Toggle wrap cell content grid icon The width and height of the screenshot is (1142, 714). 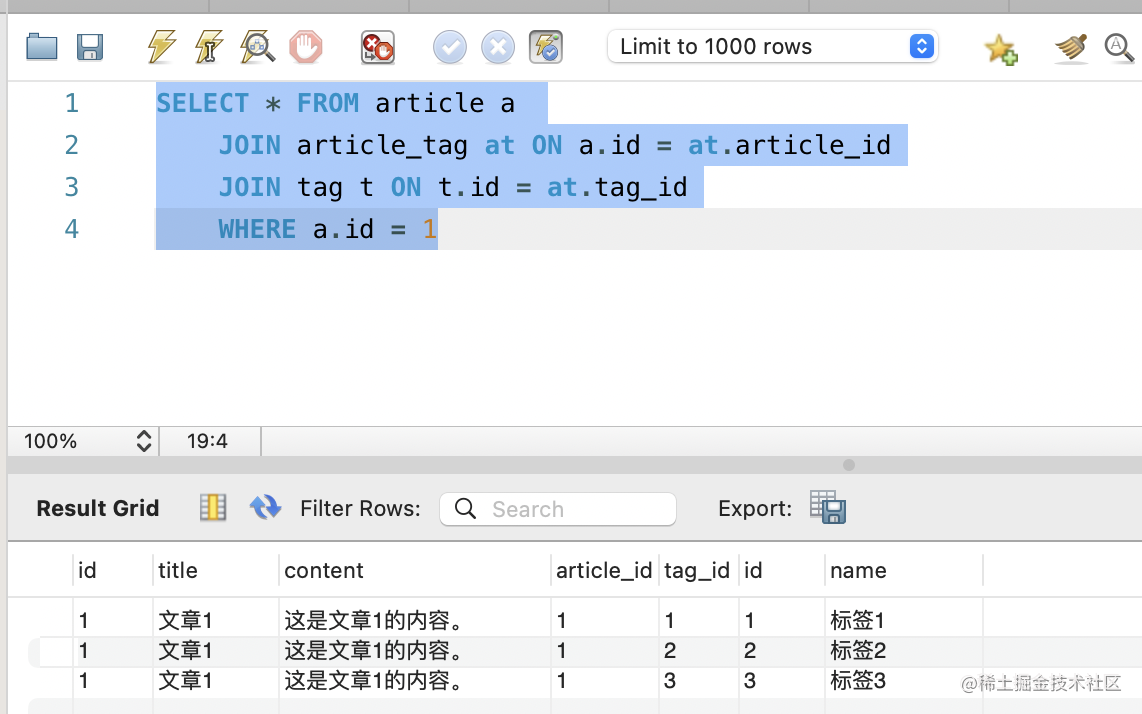[213, 508]
